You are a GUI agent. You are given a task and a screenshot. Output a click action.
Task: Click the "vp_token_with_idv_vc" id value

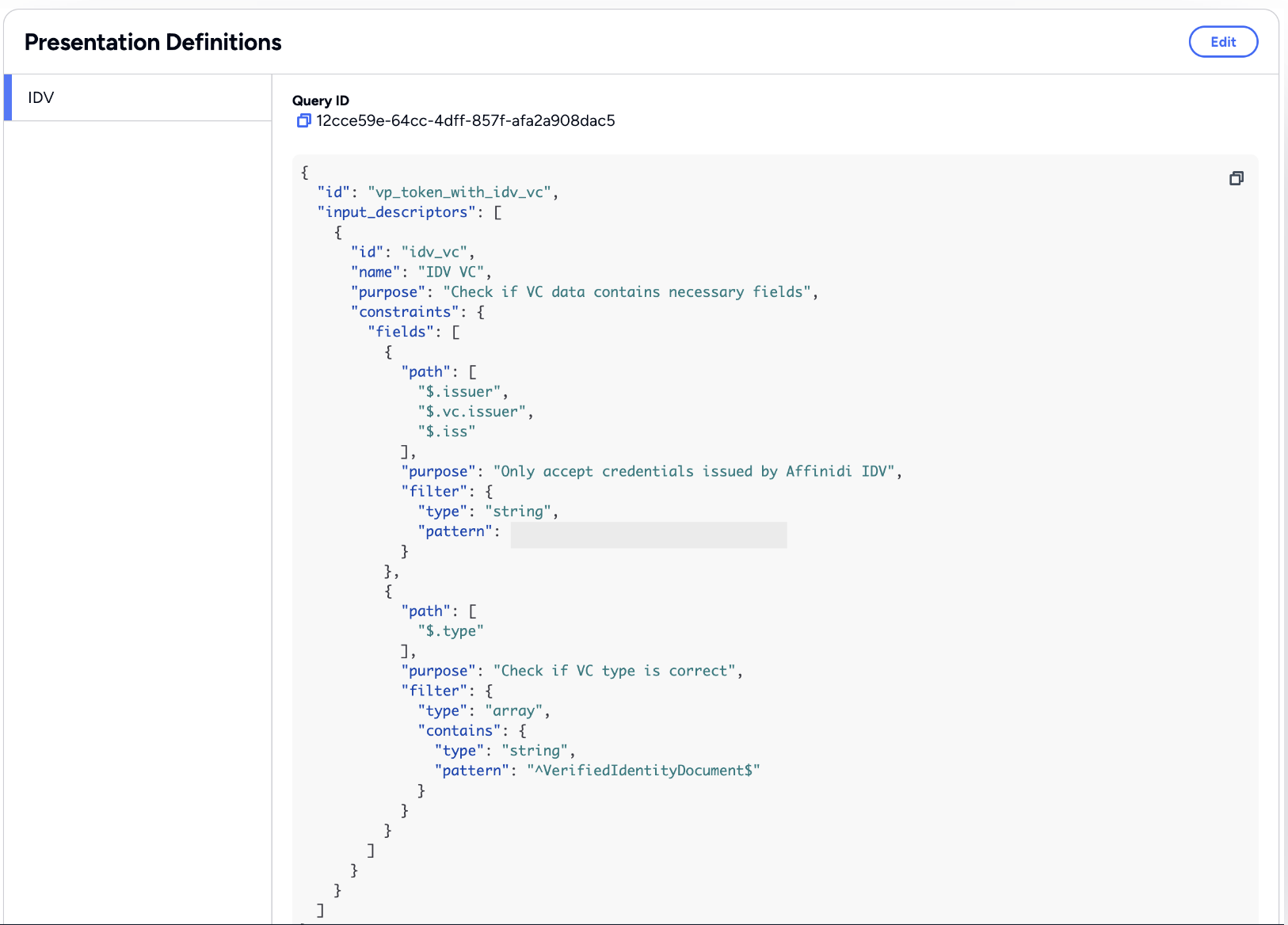(459, 192)
